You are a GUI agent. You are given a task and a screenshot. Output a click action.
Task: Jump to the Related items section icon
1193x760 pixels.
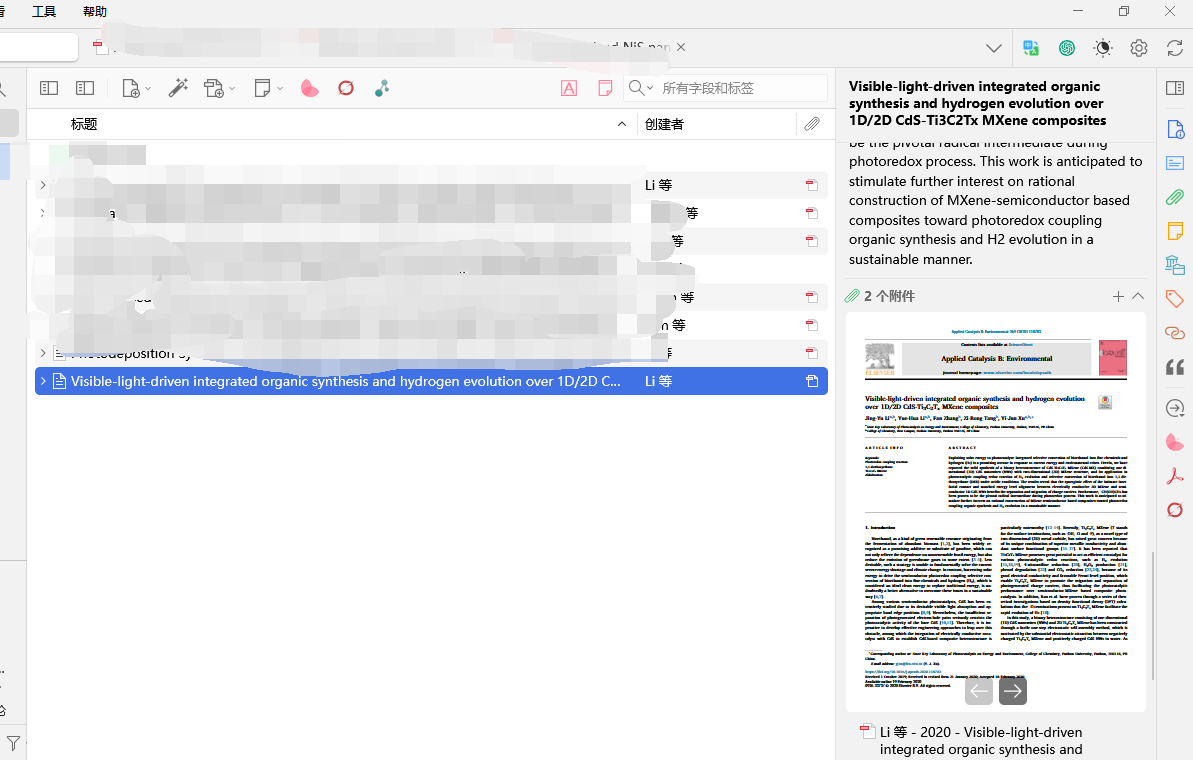(1175, 333)
